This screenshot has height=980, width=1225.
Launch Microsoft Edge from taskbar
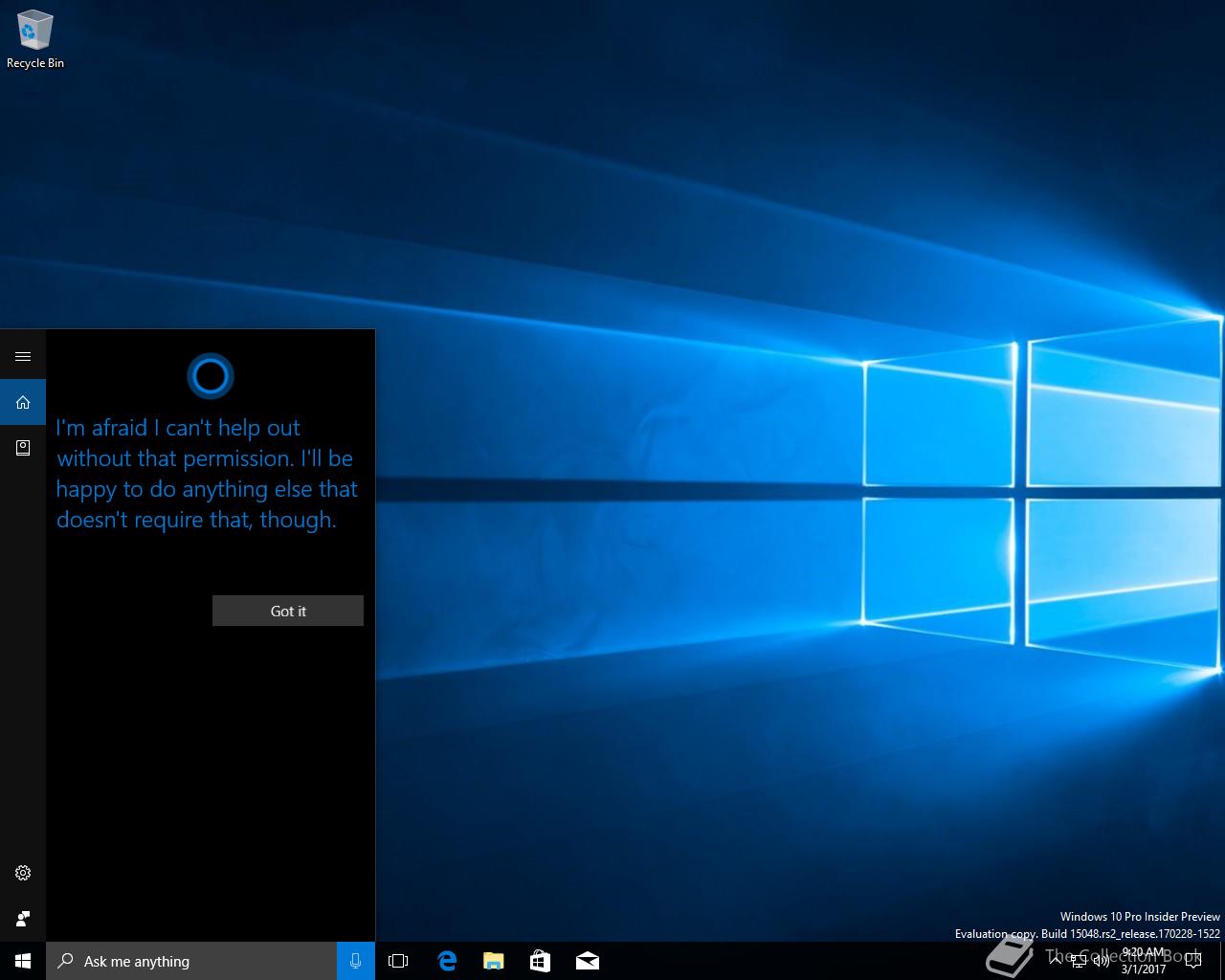point(446,961)
